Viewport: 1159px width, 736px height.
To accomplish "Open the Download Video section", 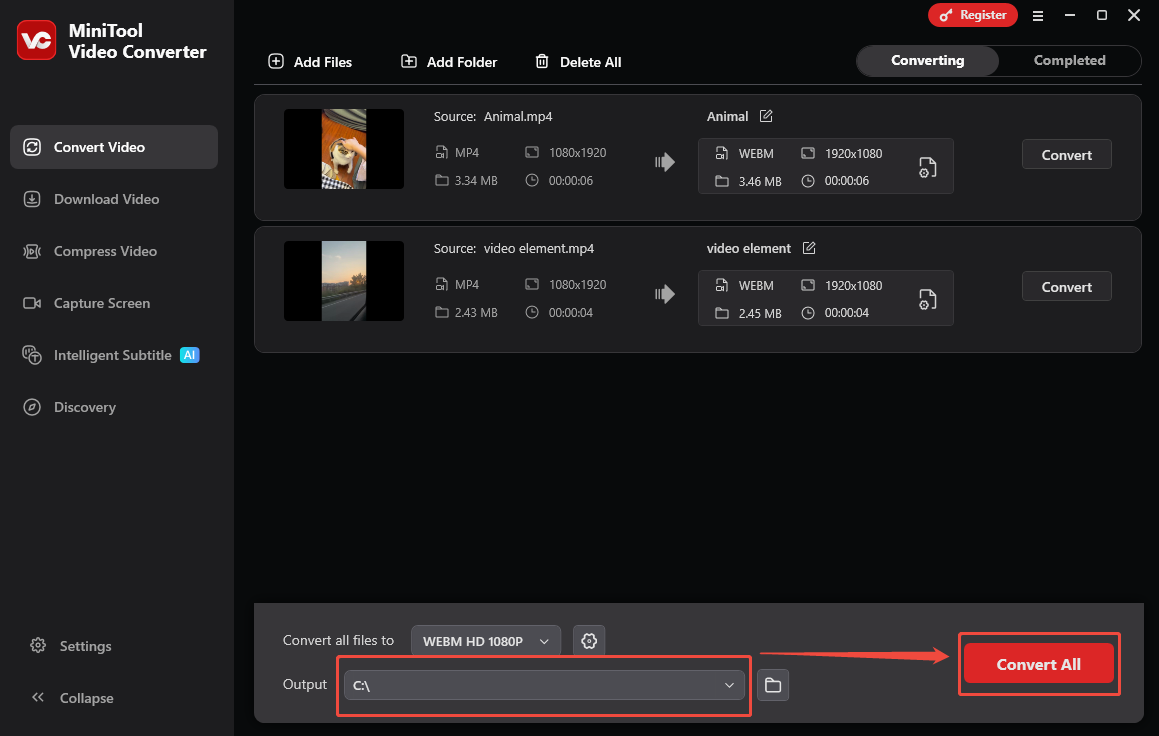I will pos(105,199).
